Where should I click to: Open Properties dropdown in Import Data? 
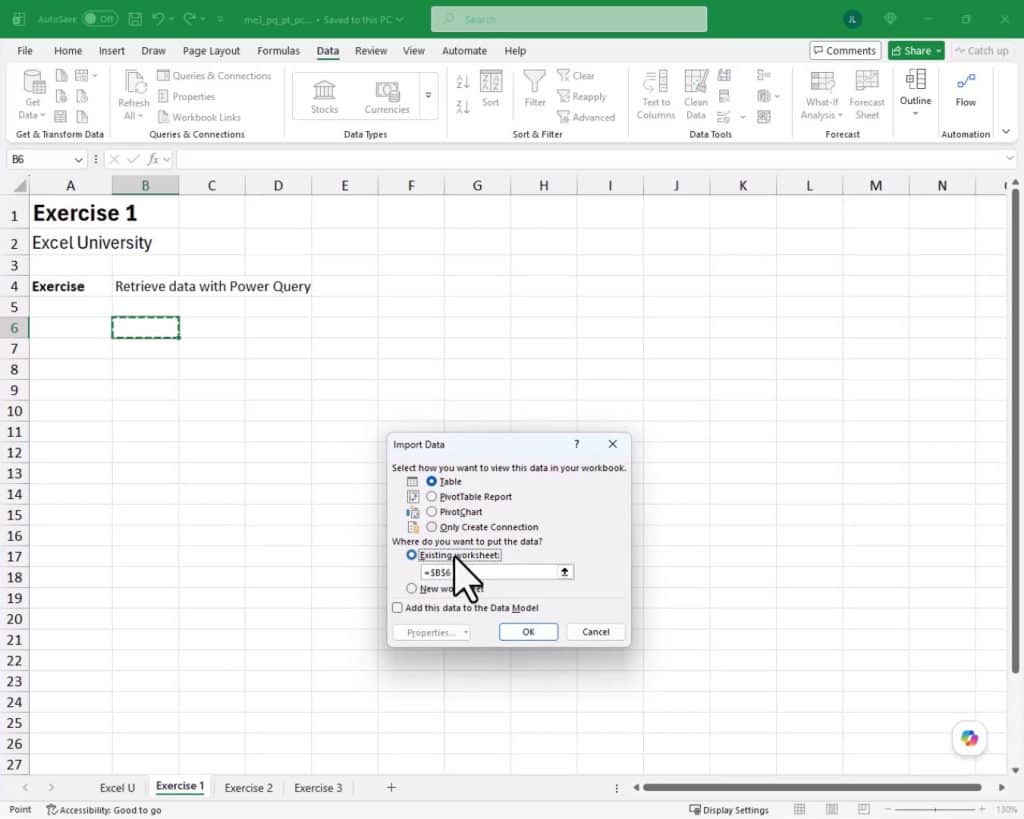click(x=431, y=632)
